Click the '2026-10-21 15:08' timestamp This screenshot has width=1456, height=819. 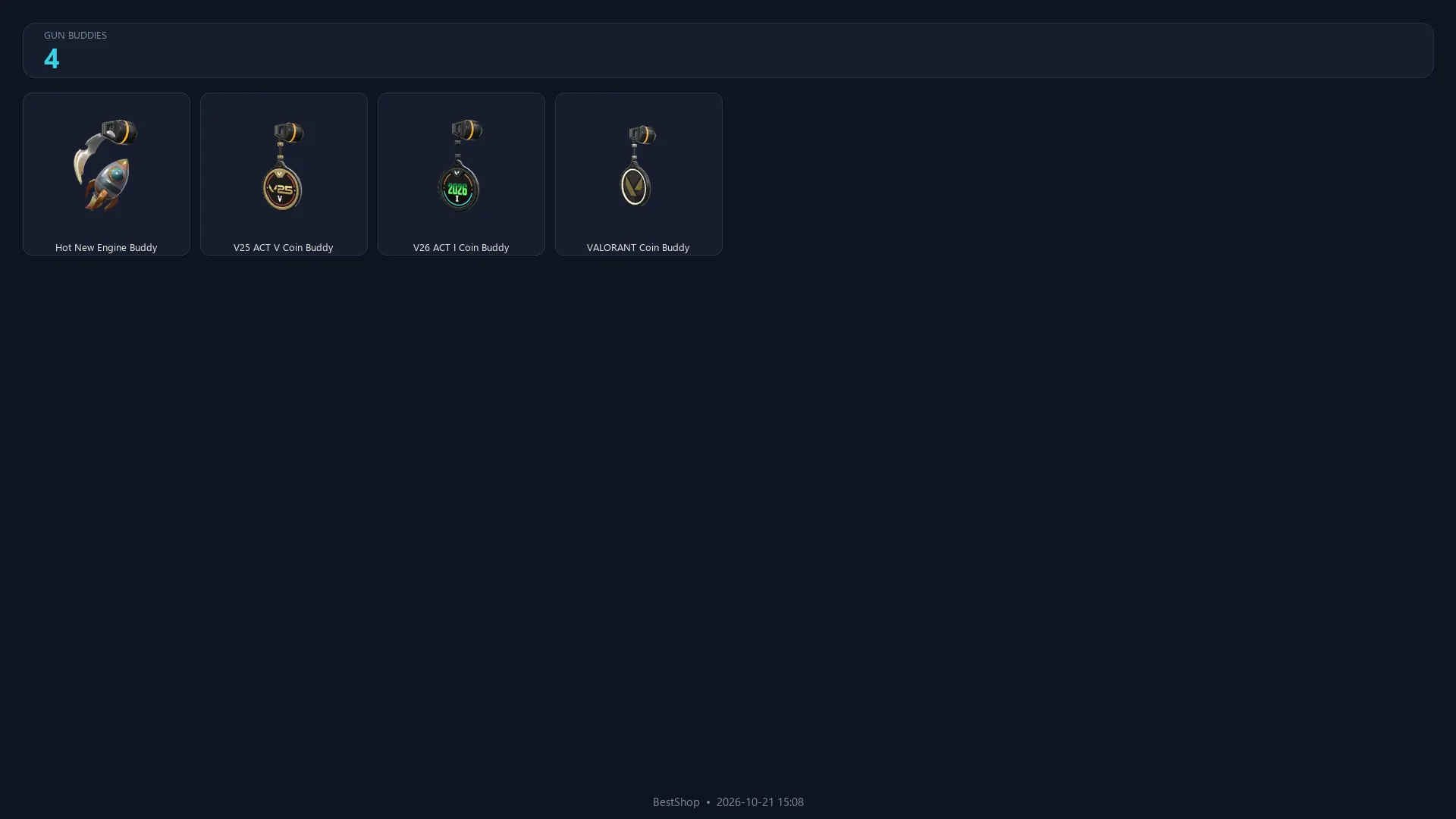pyautogui.click(x=760, y=802)
